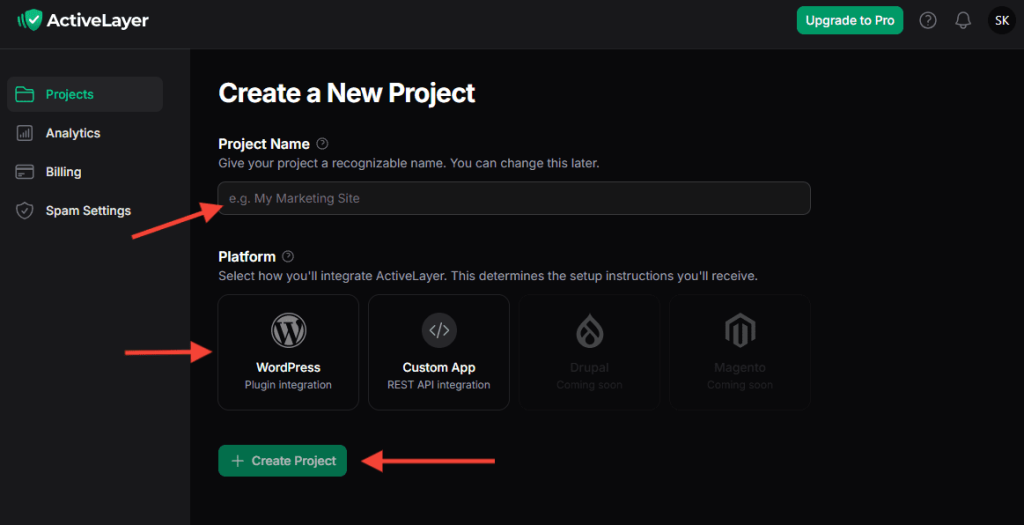Screen dimensions: 1024x525
Task: Show the Project Name help tooltip icon
Action: (x=322, y=144)
